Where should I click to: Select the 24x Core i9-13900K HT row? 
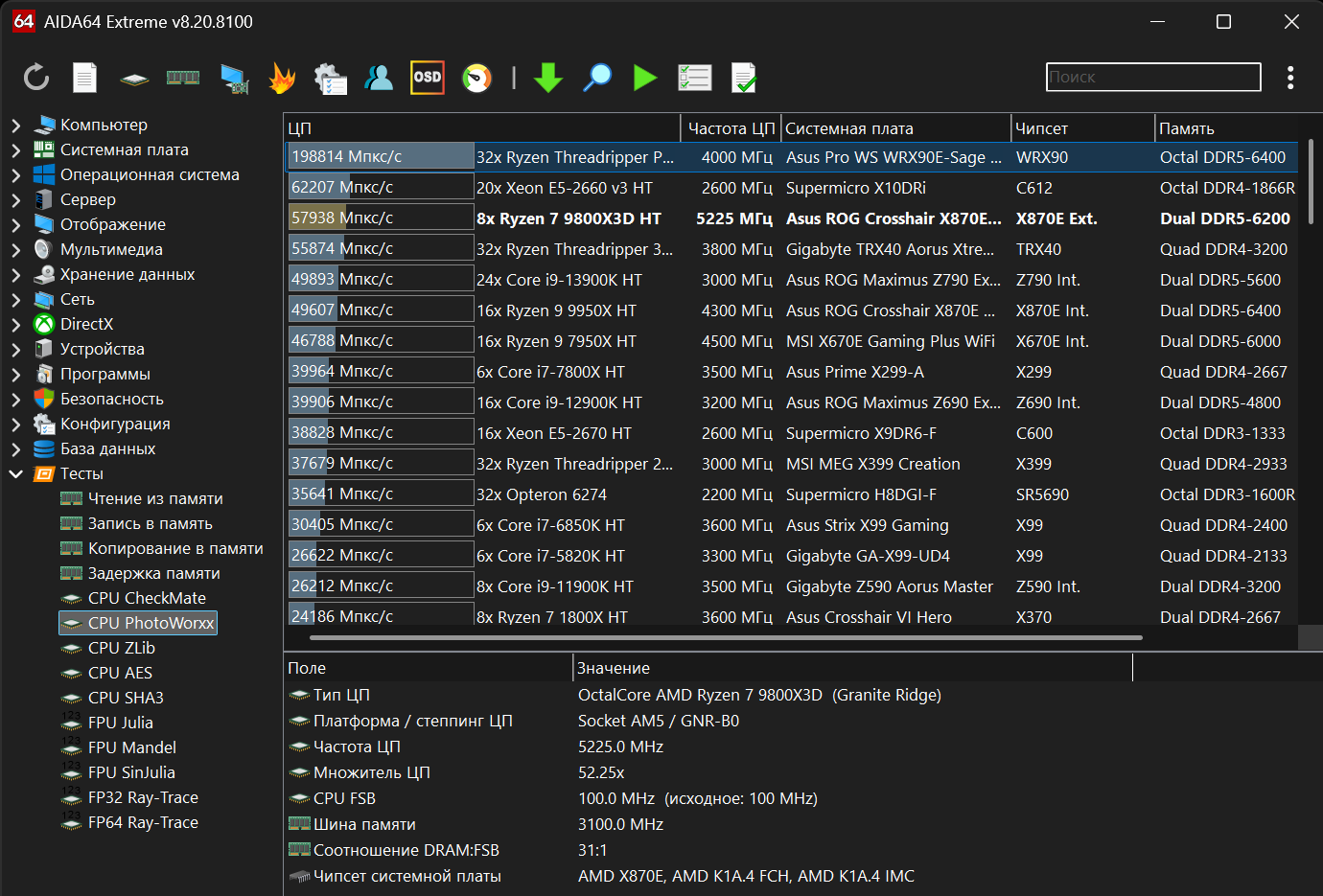click(x=792, y=280)
